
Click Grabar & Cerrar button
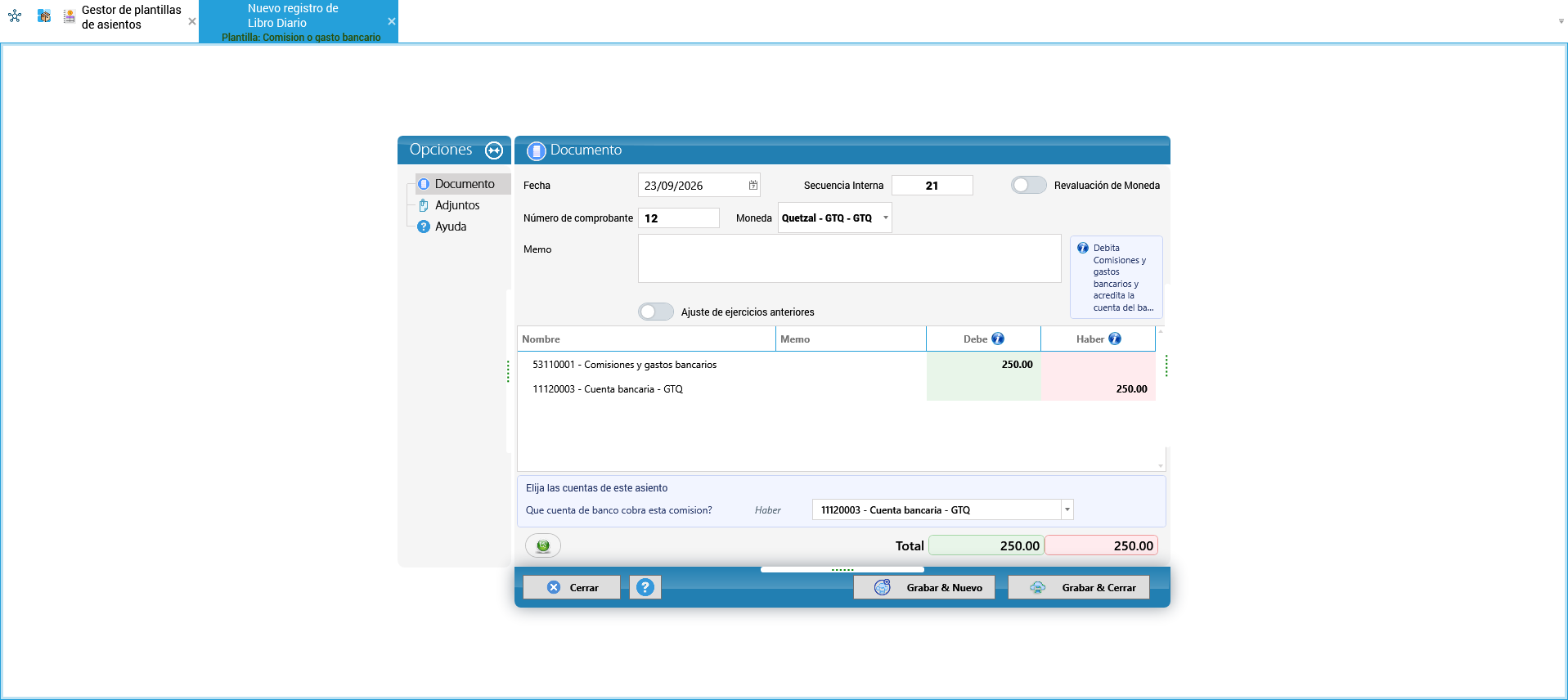pos(1079,587)
